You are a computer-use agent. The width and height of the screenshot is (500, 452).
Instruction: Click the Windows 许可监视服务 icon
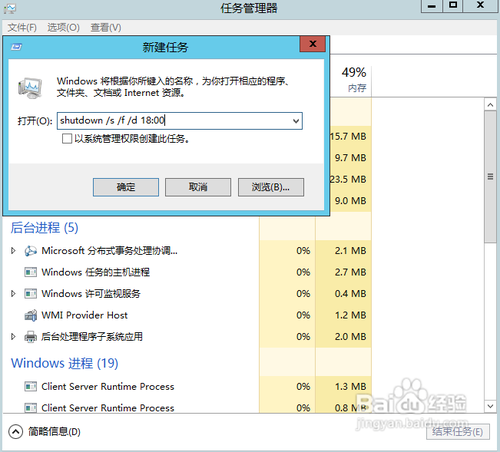(30, 294)
